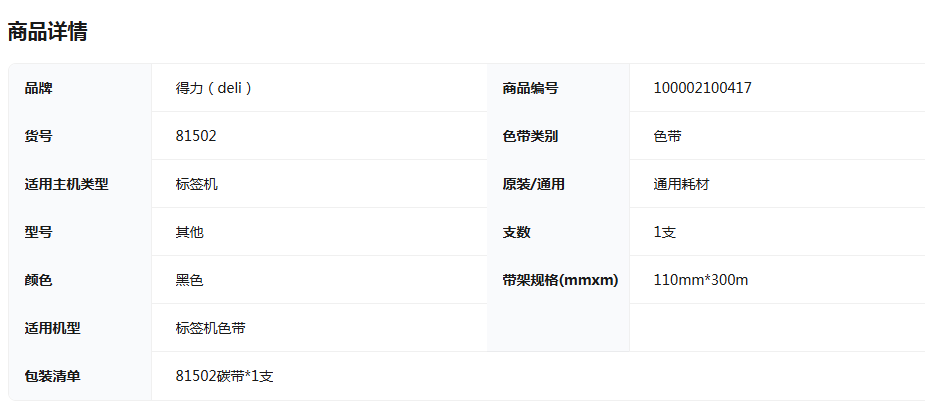Select the 原装/通用 label
This screenshot has width=925, height=402.
tap(533, 184)
